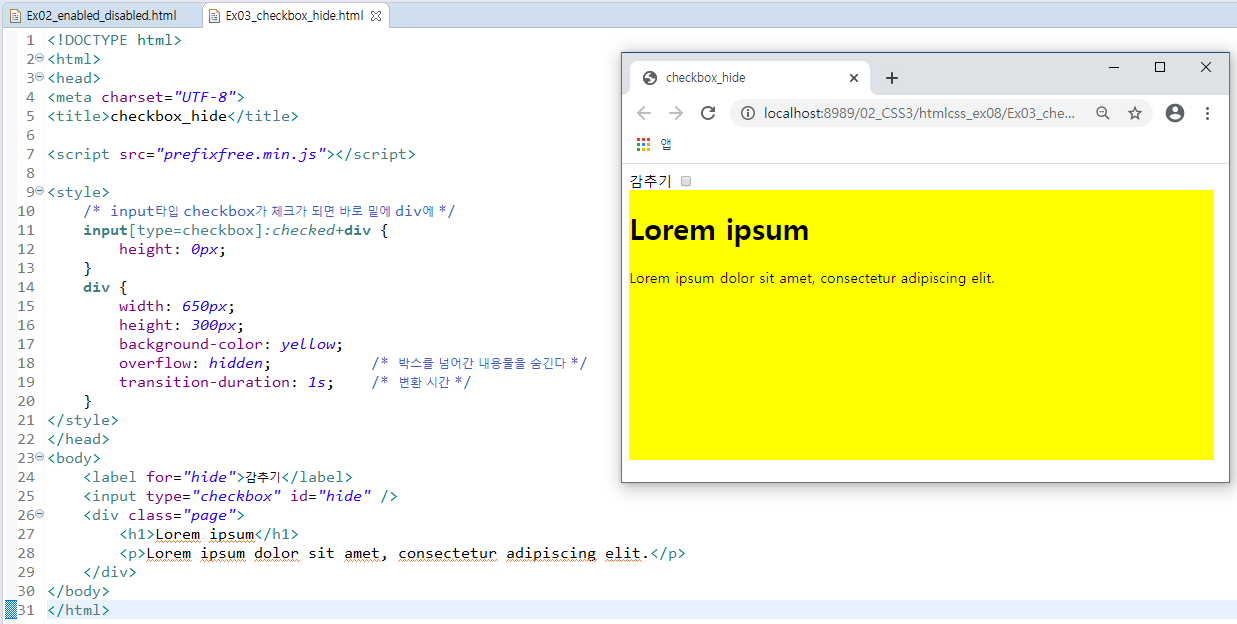Click the 'input[type=checkbox]:checked+div' selector line
Screen dimensions: 1237x624
pyautogui.click(x=235, y=230)
